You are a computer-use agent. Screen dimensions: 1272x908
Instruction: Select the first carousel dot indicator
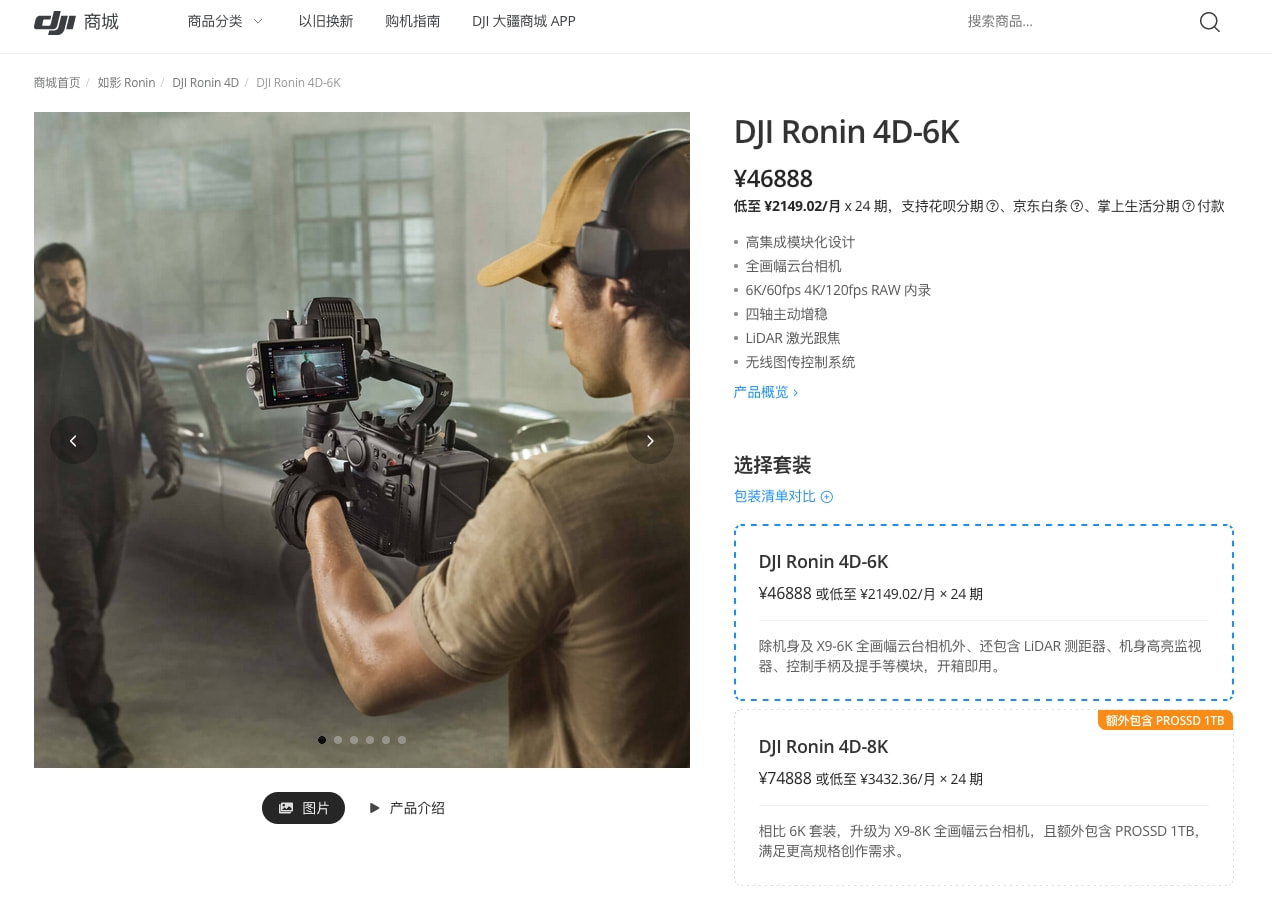point(322,740)
